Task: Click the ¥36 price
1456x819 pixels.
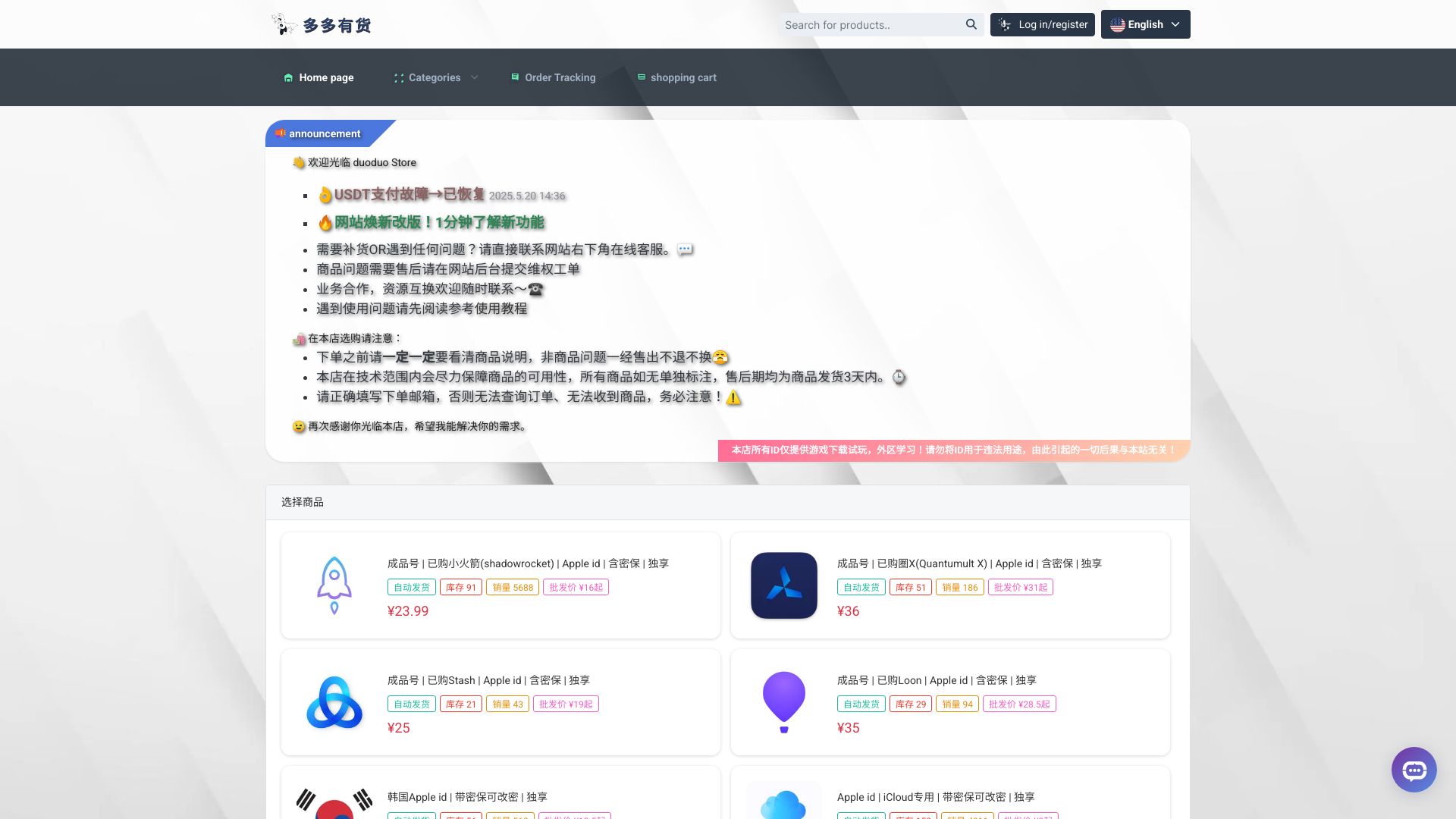Action: pos(848,611)
